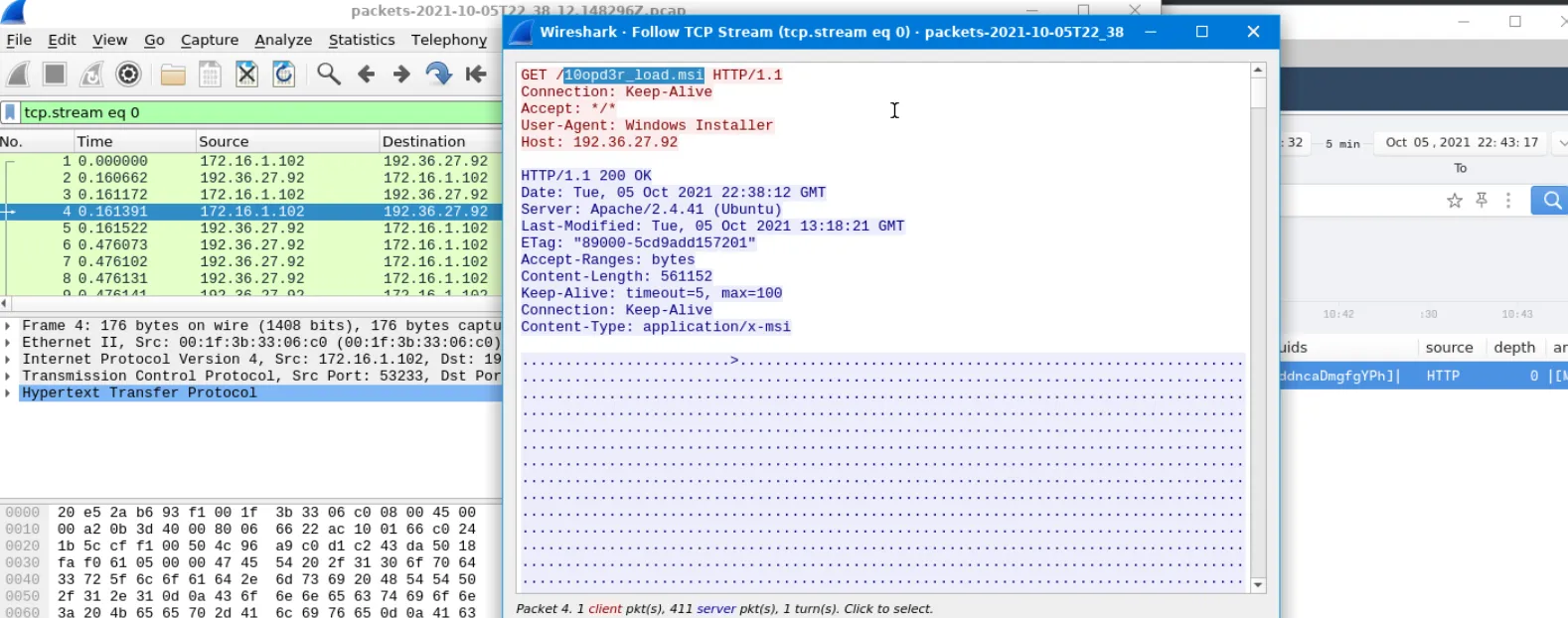This screenshot has width=1568, height=618.
Task: Jump to the first packet icon
Action: (476, 75)
